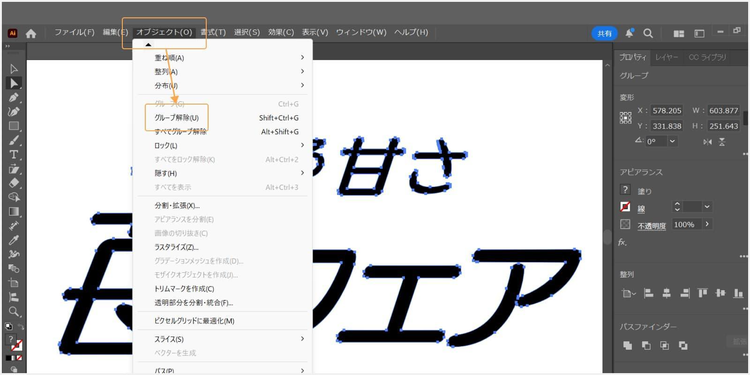750x375 pixels.
Task: Select the Zoom tool in toolbar
Action: tap(14, 311)
